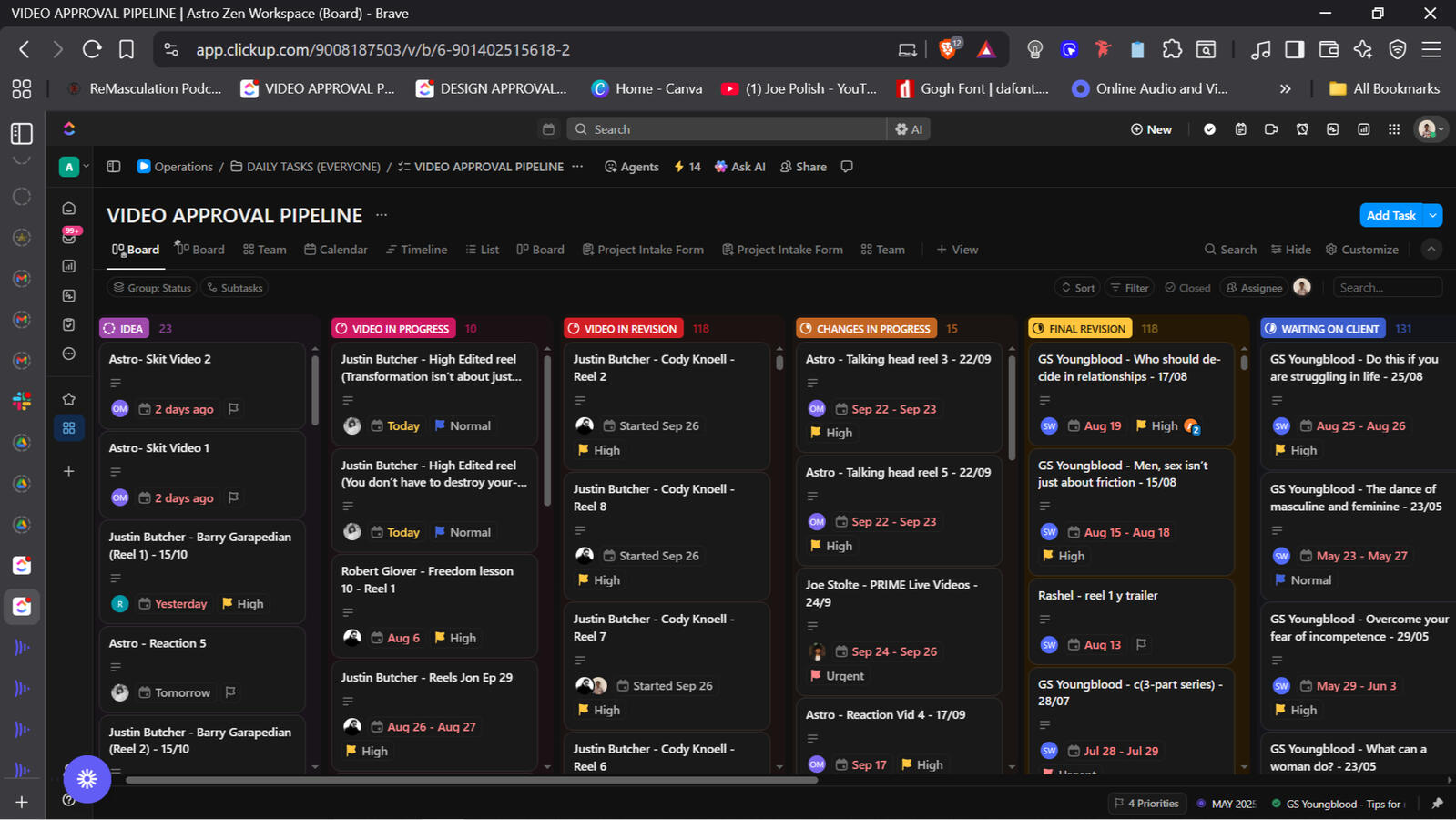
Task: Toggle the Subtasks display option
Action: pyautogui.click(x=235, y=288)
